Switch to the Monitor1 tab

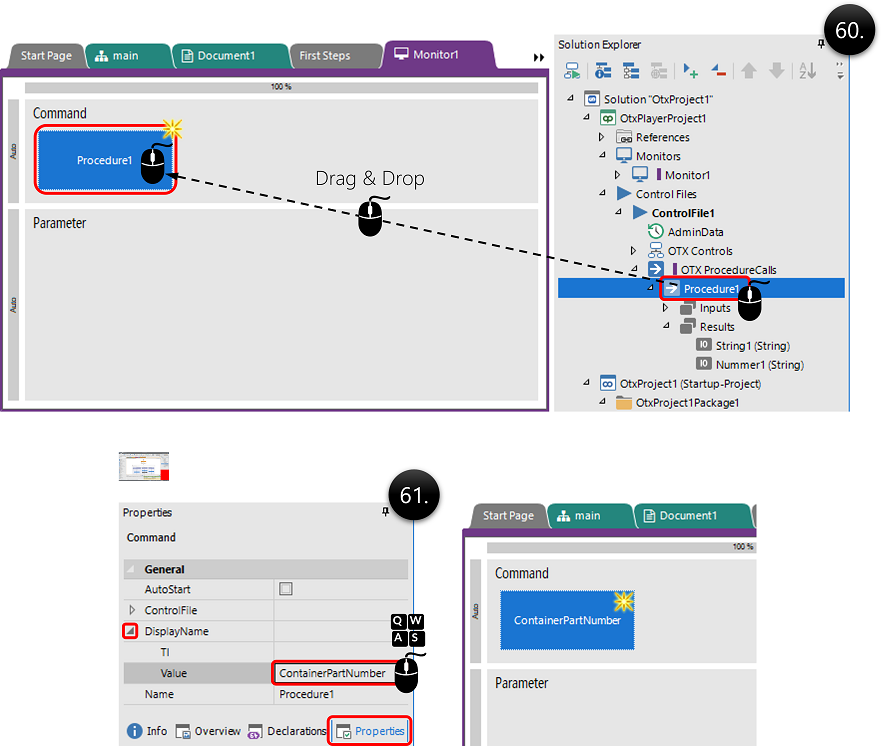click(438, 55)
